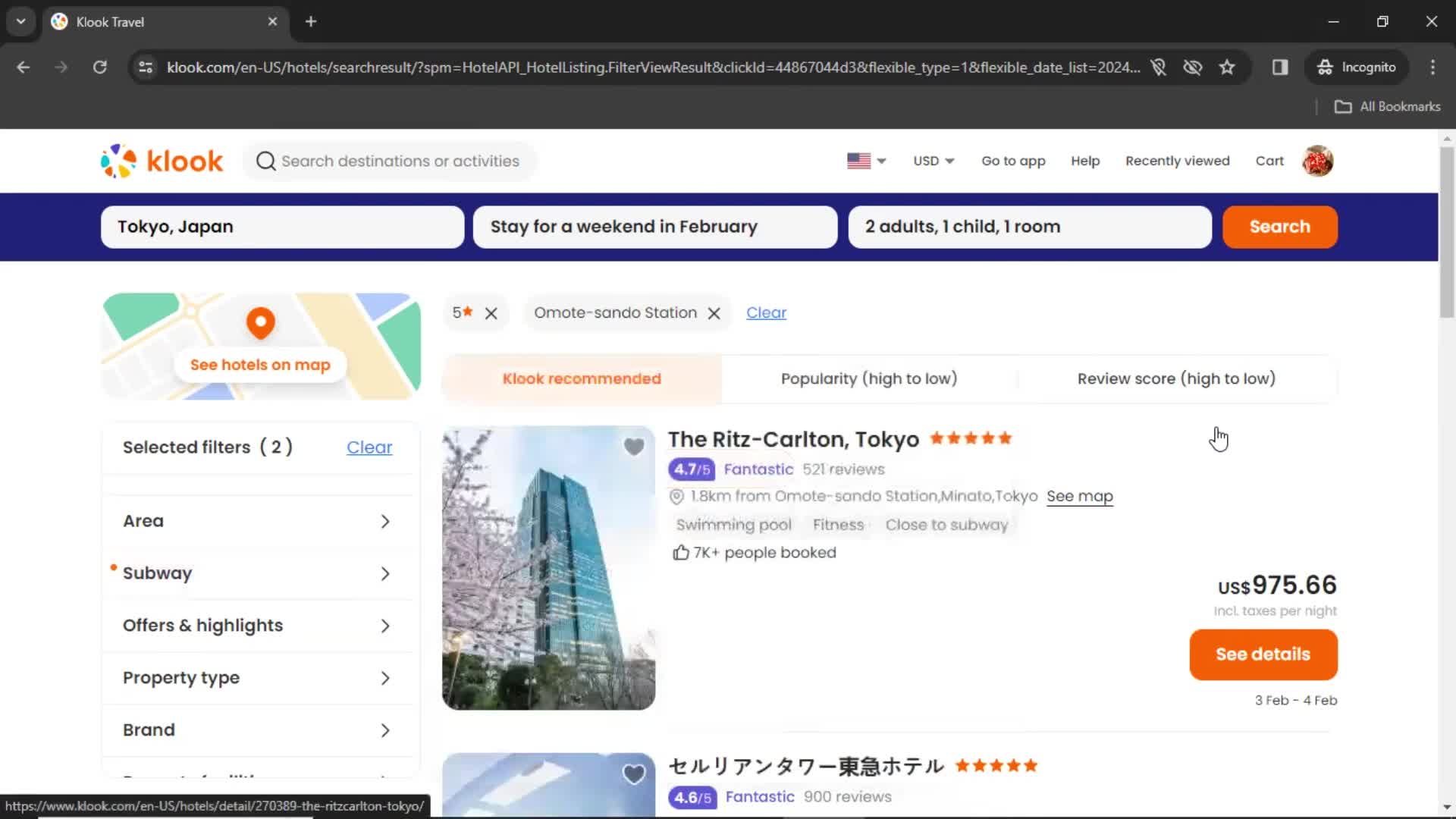The height and width of the screenshot is (819, 1456).
Task: Open The Ritz-Carlton hotel photo
Action: (548, 568)
